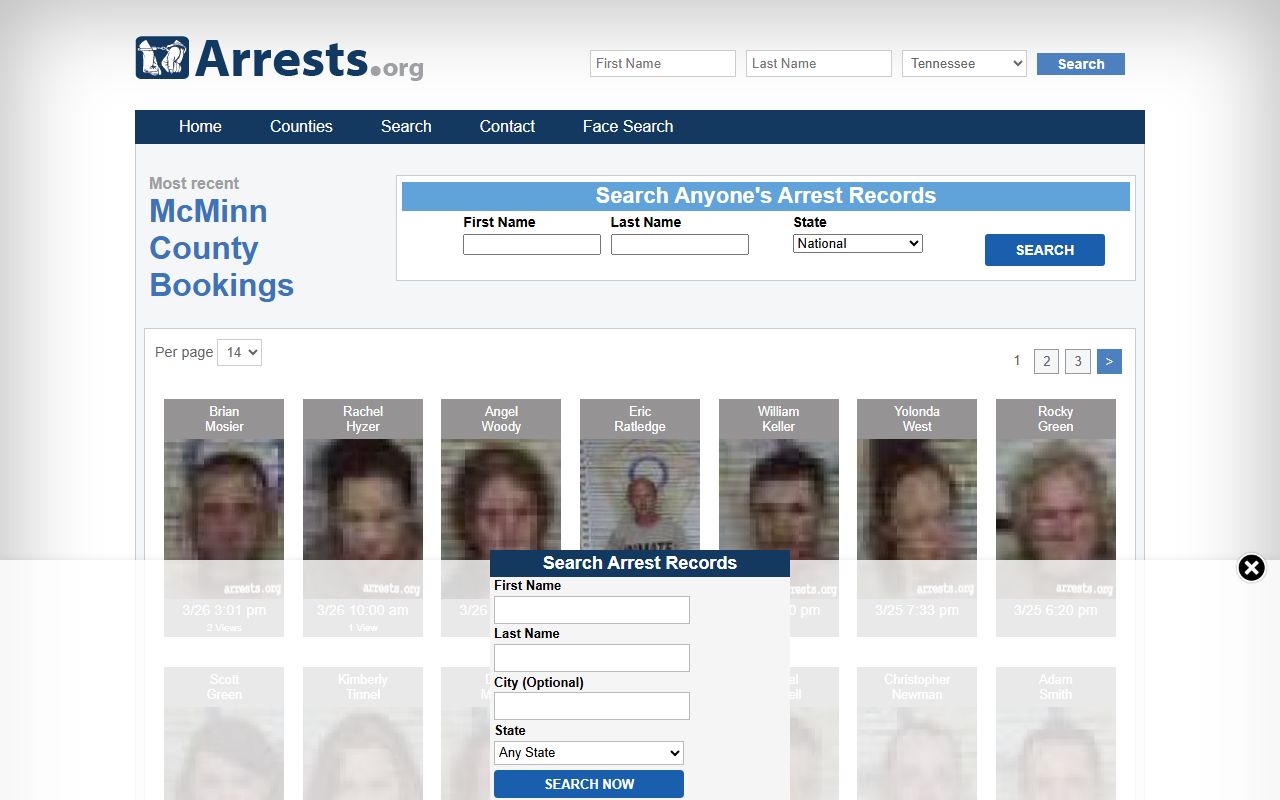
Task: Open the Tennessee state dropdown
Action: [964, 63]
